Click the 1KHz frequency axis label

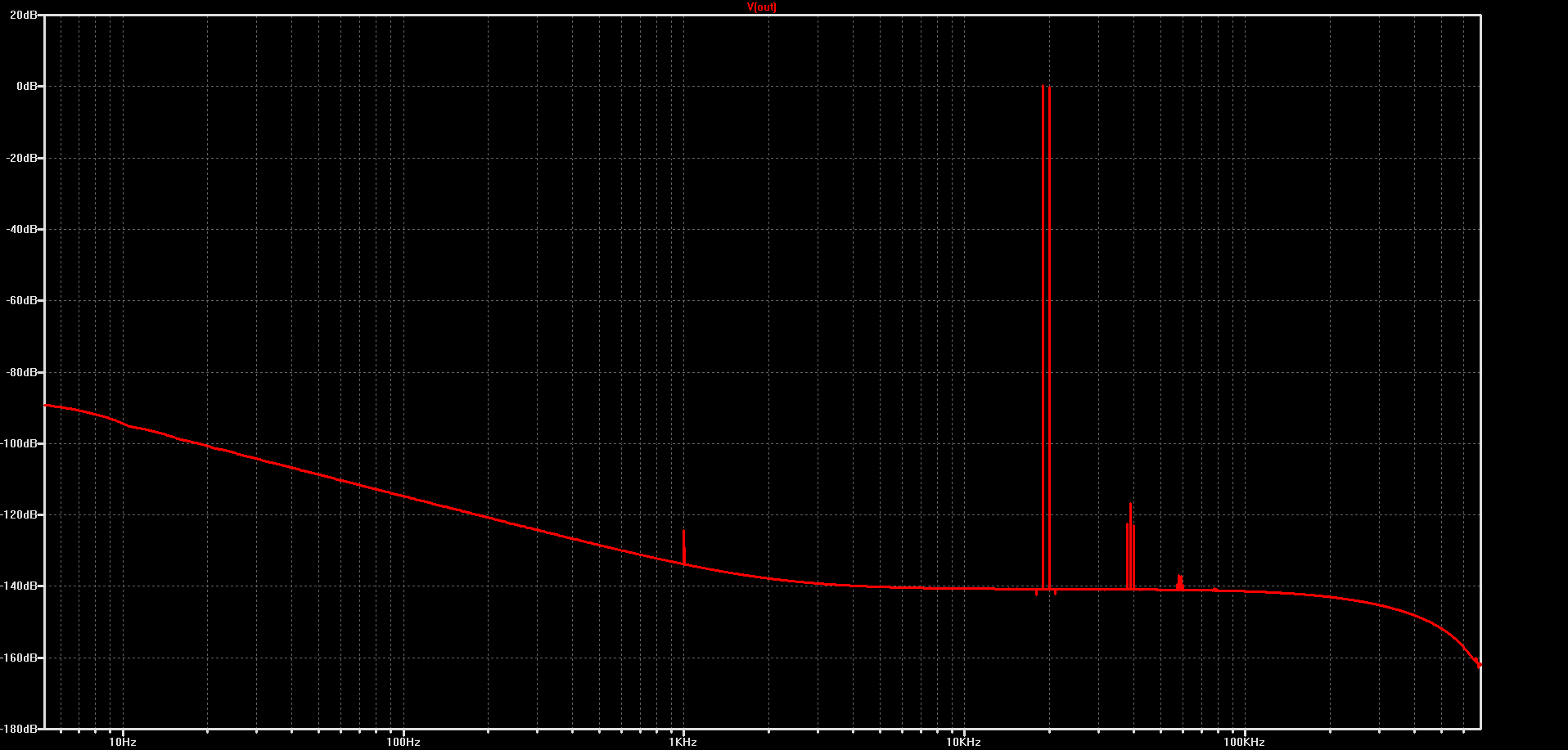coord(683,742)
